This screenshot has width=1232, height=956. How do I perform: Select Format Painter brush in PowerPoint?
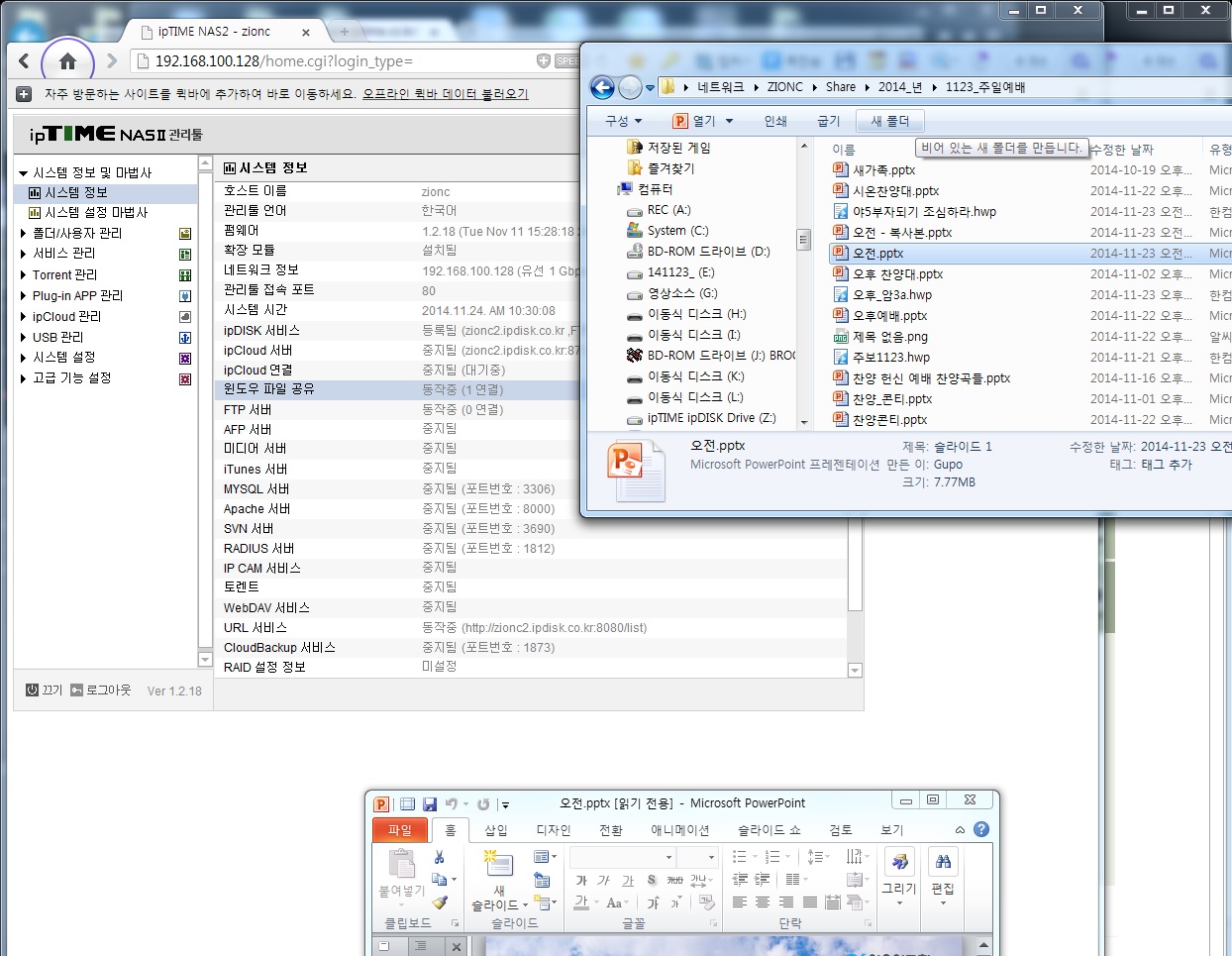click(440, 903)
